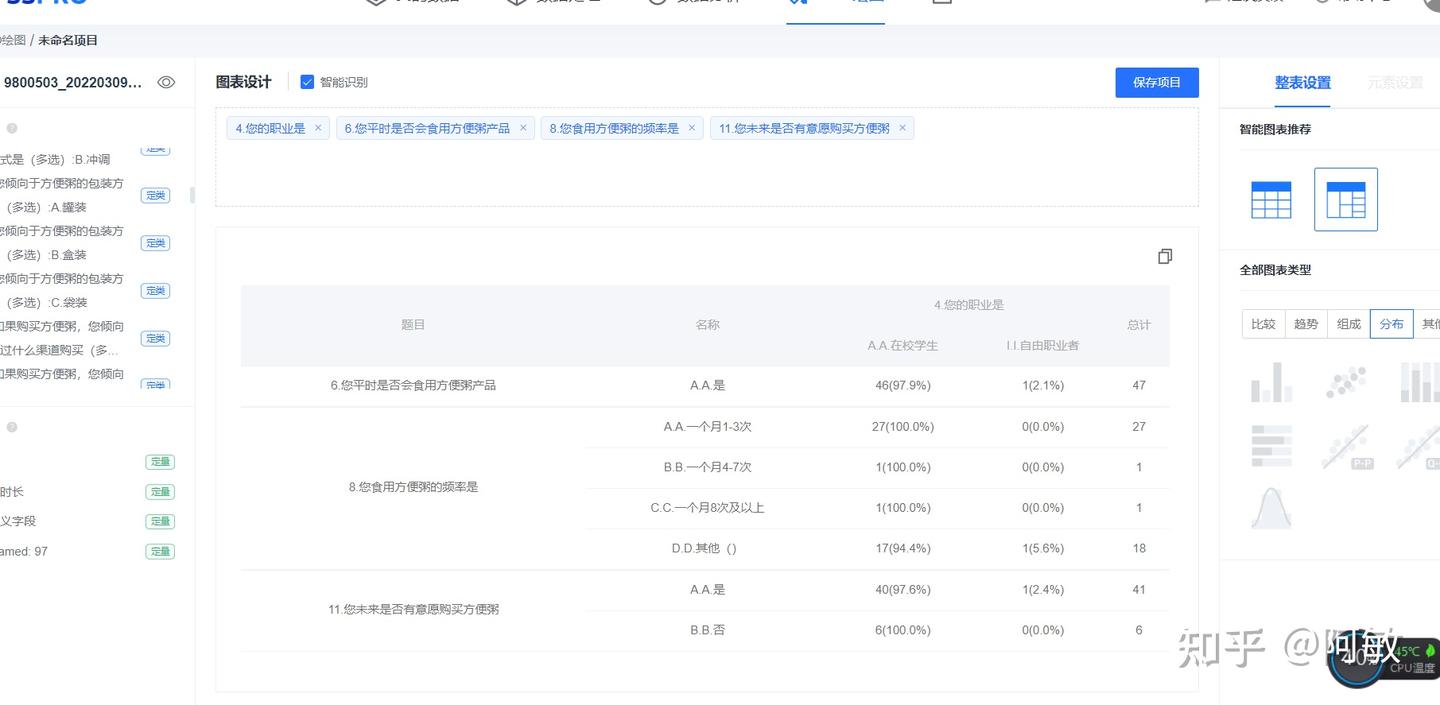Click the A.A.一个月1-3次 row label
Screen dimensions: 1440x705
pos(707,427)
